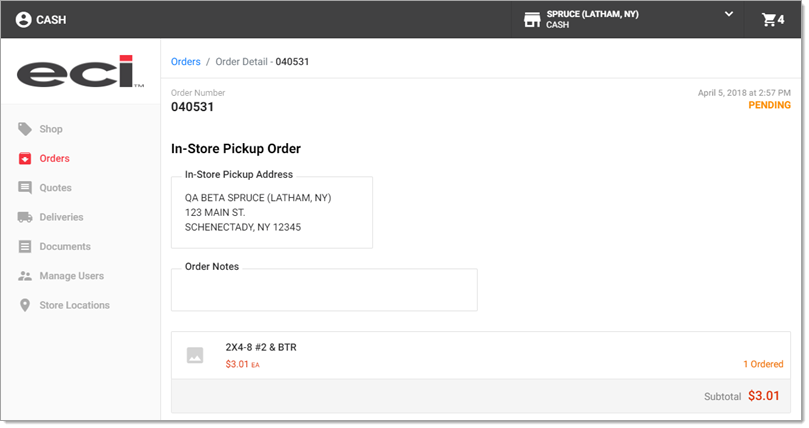Click the CASH user account icon

(23, 20)
